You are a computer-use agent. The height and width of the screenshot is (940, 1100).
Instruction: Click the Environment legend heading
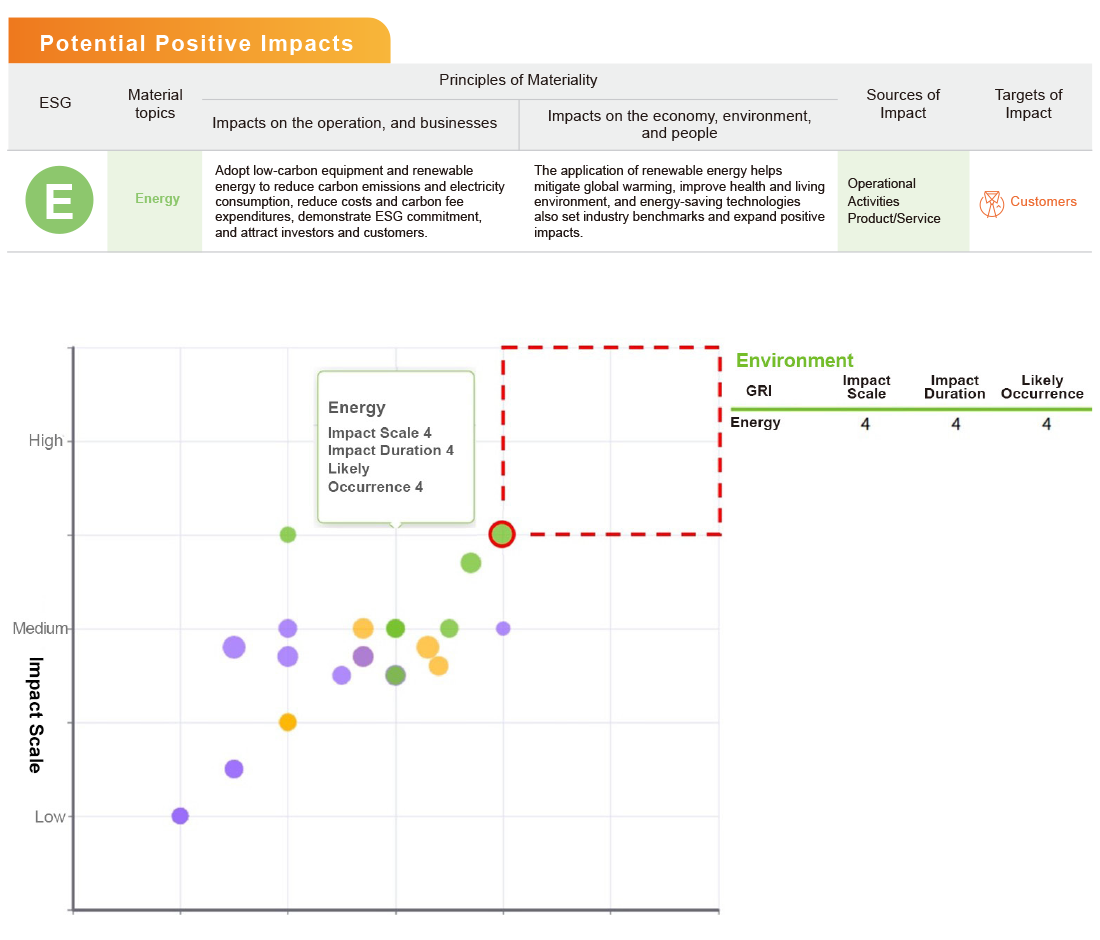(795, 361)
